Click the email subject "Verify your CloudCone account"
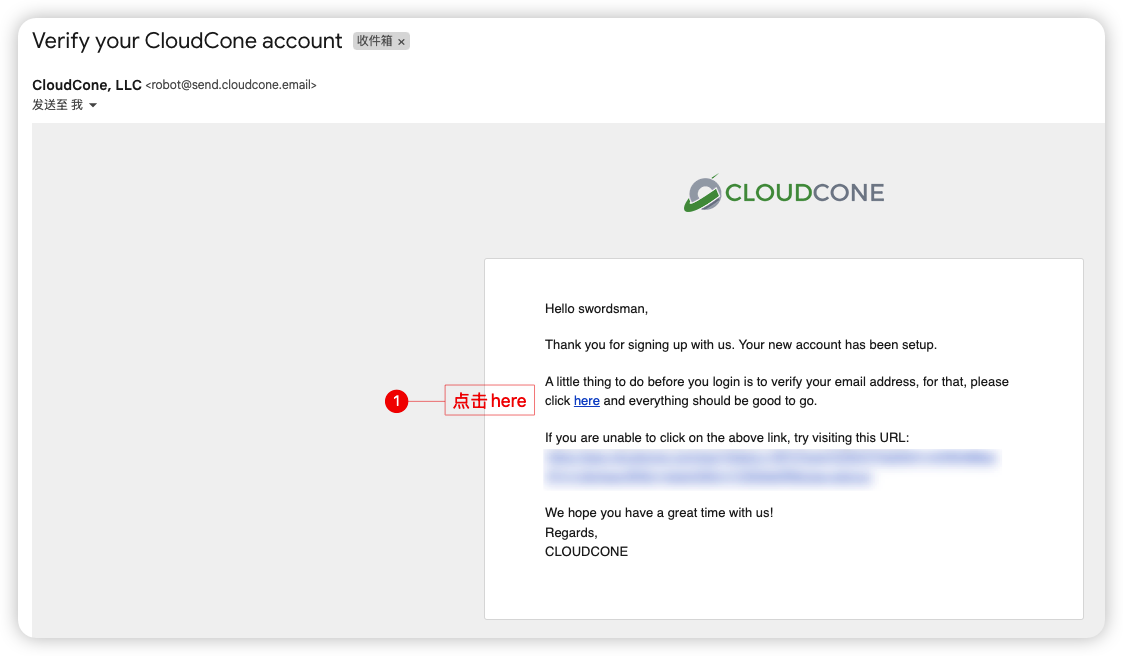Image resolution: width=1123 pixels, height=656 pixels. tap(187, 41)
